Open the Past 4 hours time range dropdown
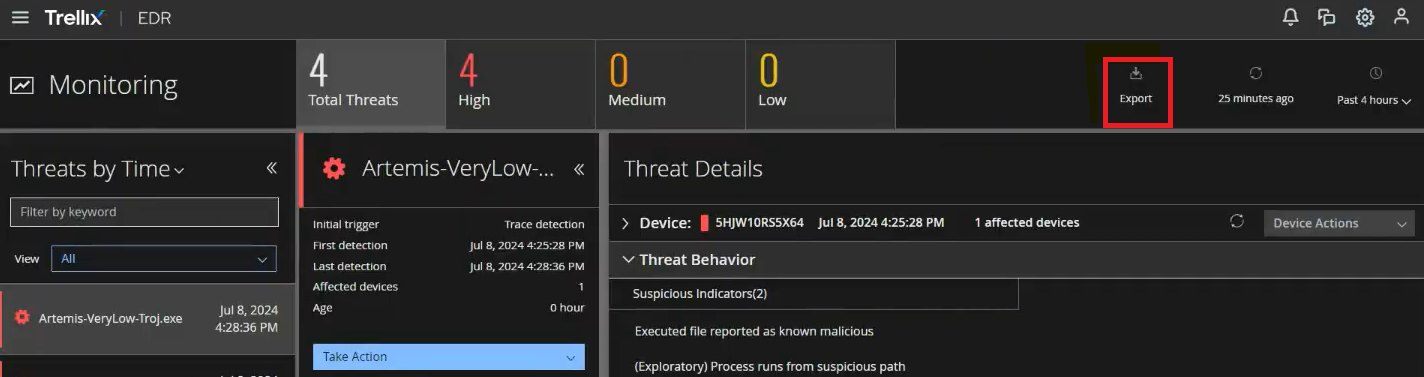 point(1374,100)
